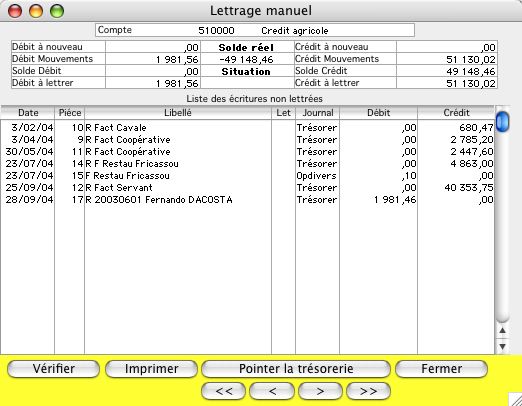Click the Libellé column header
Viewport: 522px width, 406px height.
[178, 113]
